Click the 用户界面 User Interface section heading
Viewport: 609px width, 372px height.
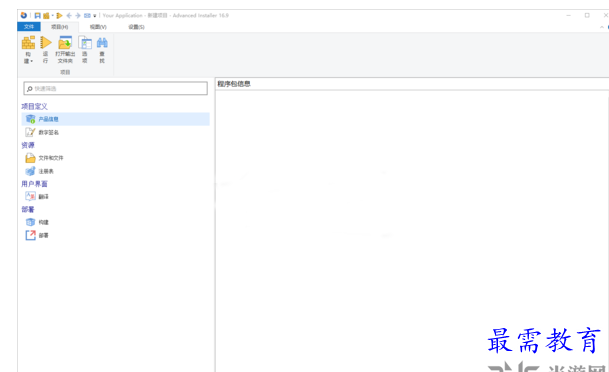click(x=34, y=184)
